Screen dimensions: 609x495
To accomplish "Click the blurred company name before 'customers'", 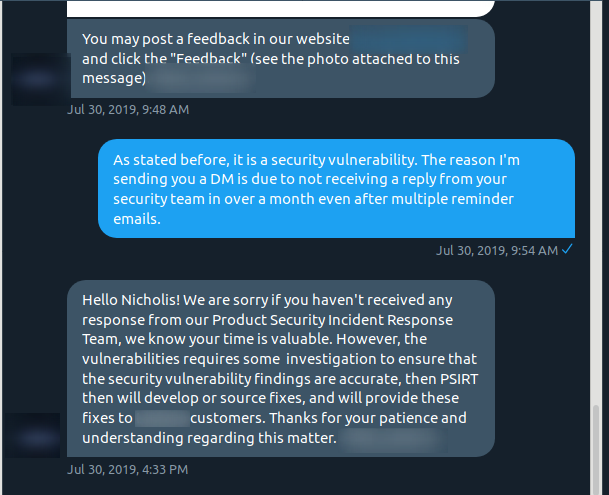I will pos(162,418).
